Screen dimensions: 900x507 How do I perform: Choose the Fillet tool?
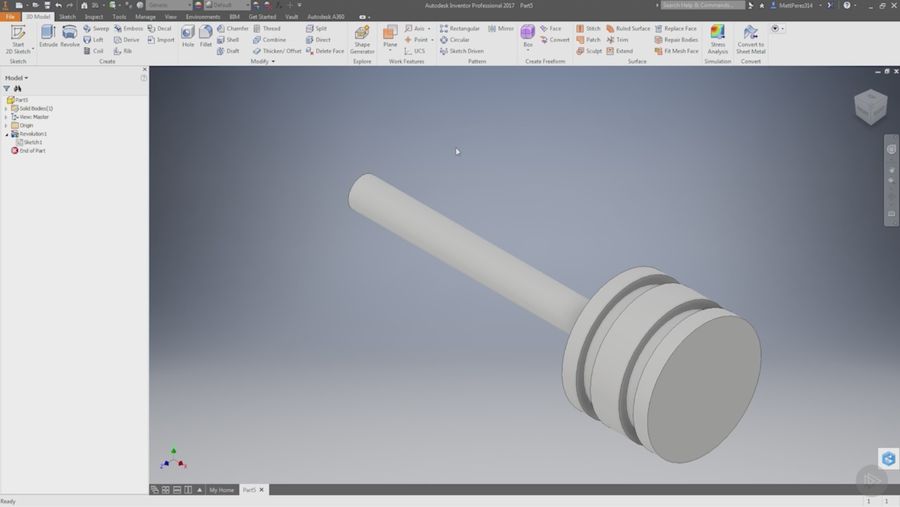[206, 36]
